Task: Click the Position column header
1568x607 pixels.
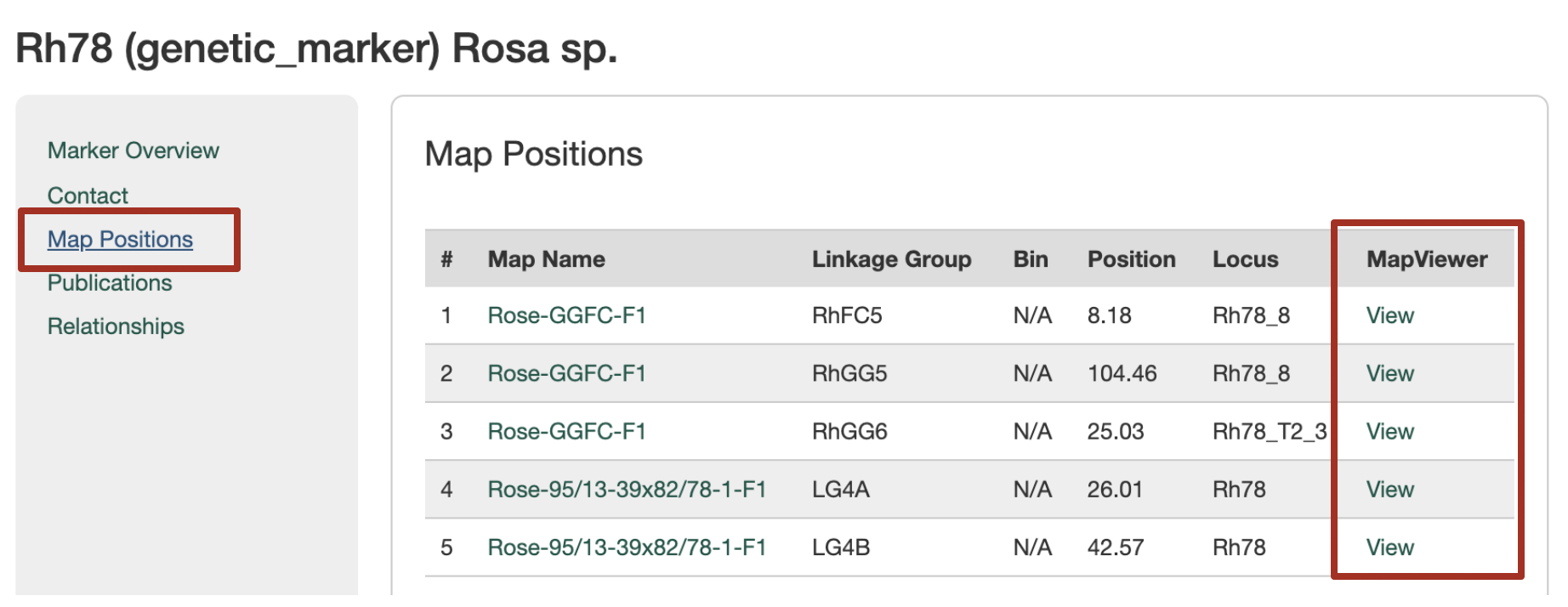Action: [1131, 259]
